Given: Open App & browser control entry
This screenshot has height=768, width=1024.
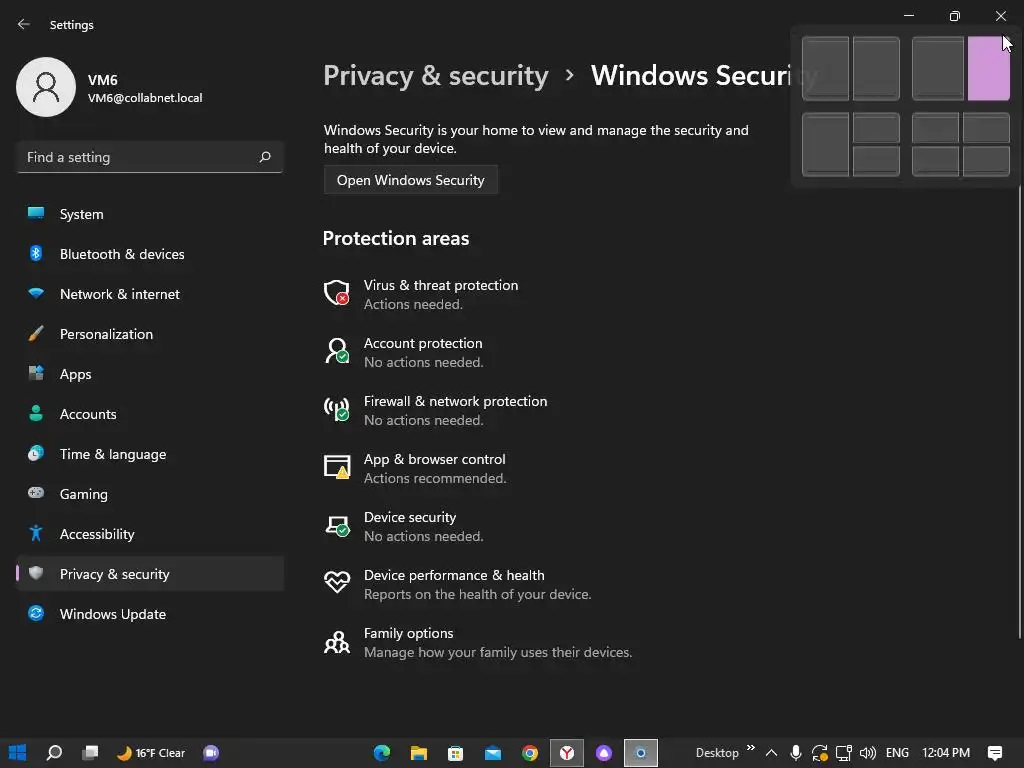Looking at the screenshot, I should [435, 469].
